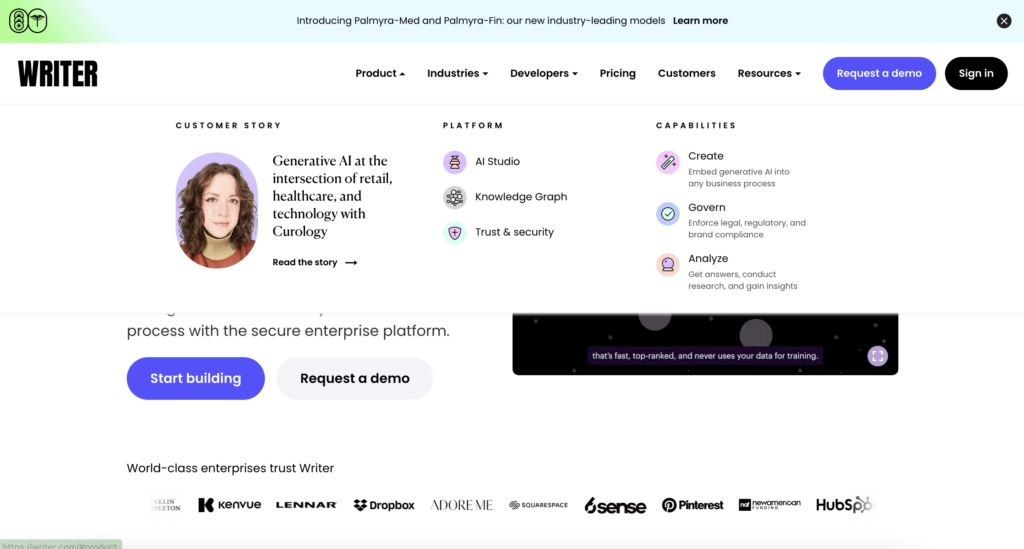
Task: Go to the Pricing page
Action: (617, 73)
